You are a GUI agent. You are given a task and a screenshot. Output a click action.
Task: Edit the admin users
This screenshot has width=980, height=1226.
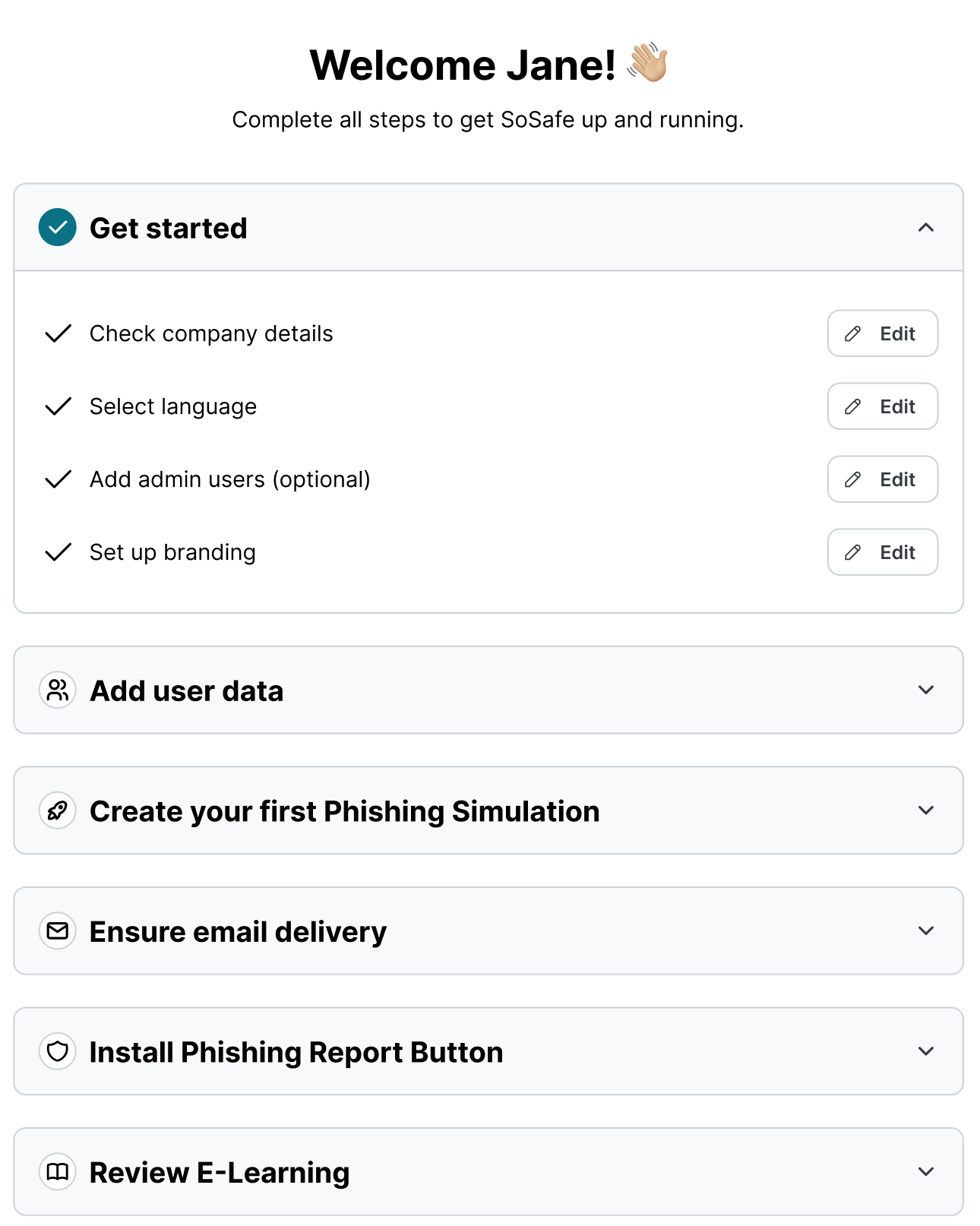[882, 479]
